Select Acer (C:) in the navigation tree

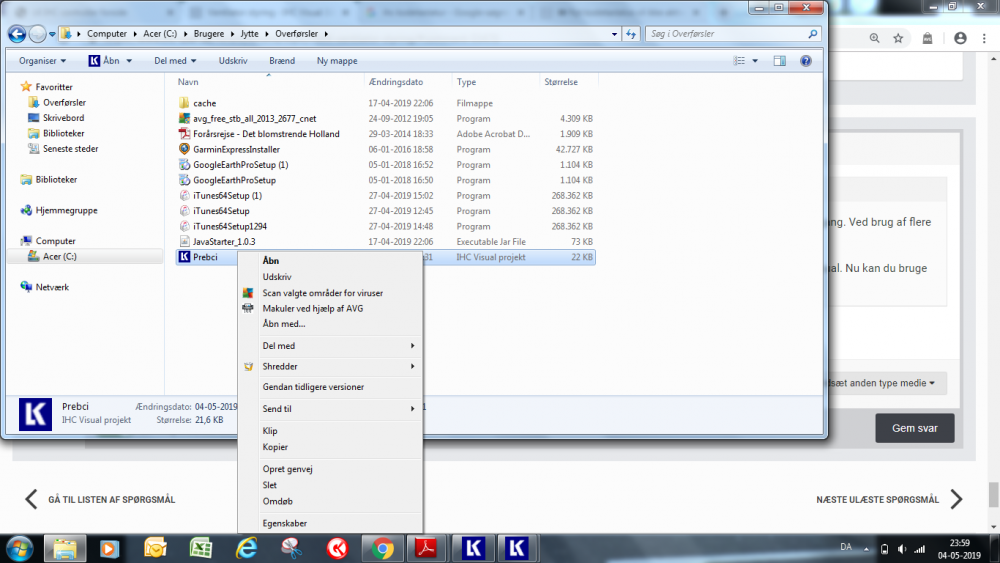coord(59,257)
